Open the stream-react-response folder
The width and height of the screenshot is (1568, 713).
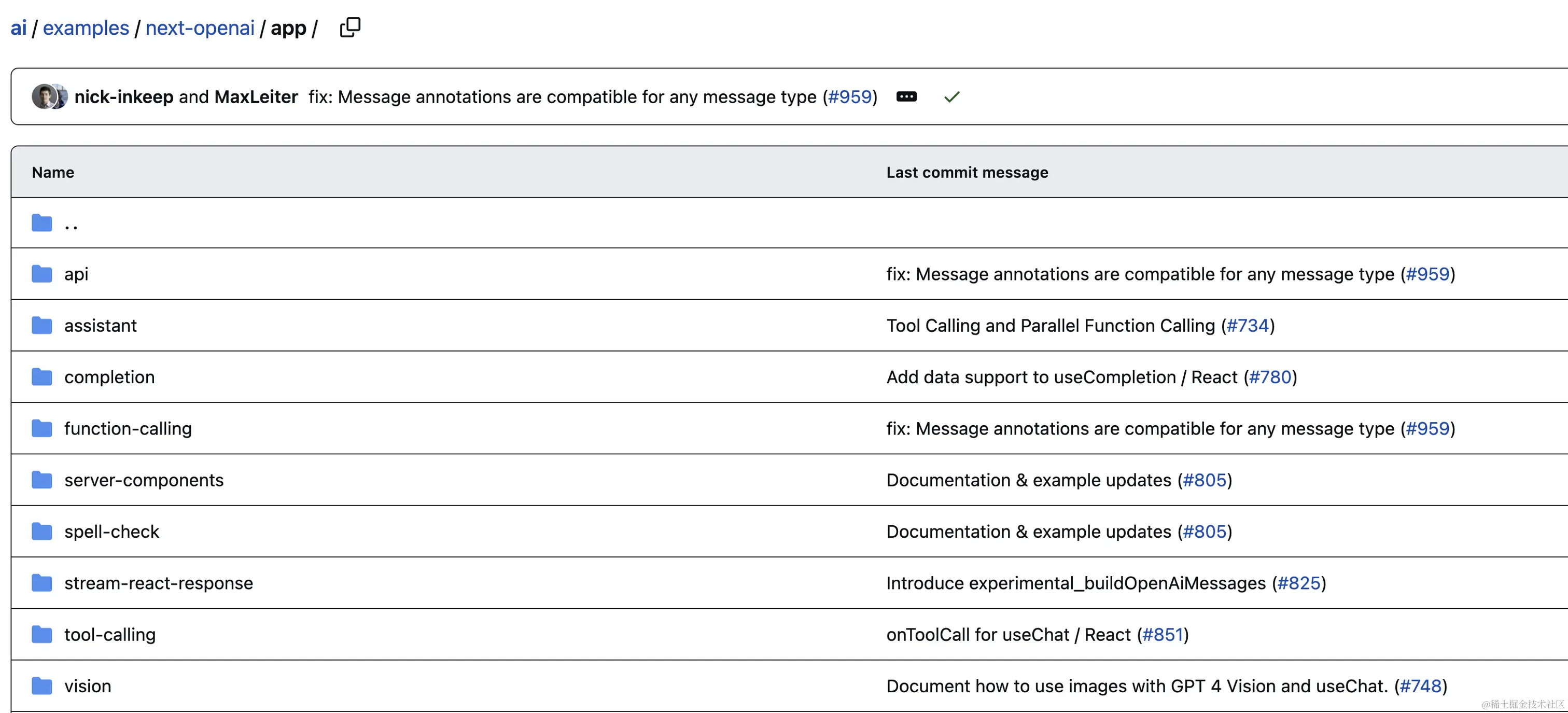(x=158, y=583)
